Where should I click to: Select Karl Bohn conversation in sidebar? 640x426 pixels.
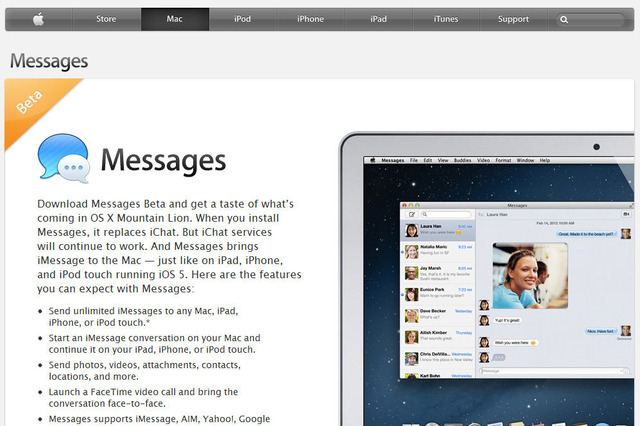click(438, 375)
